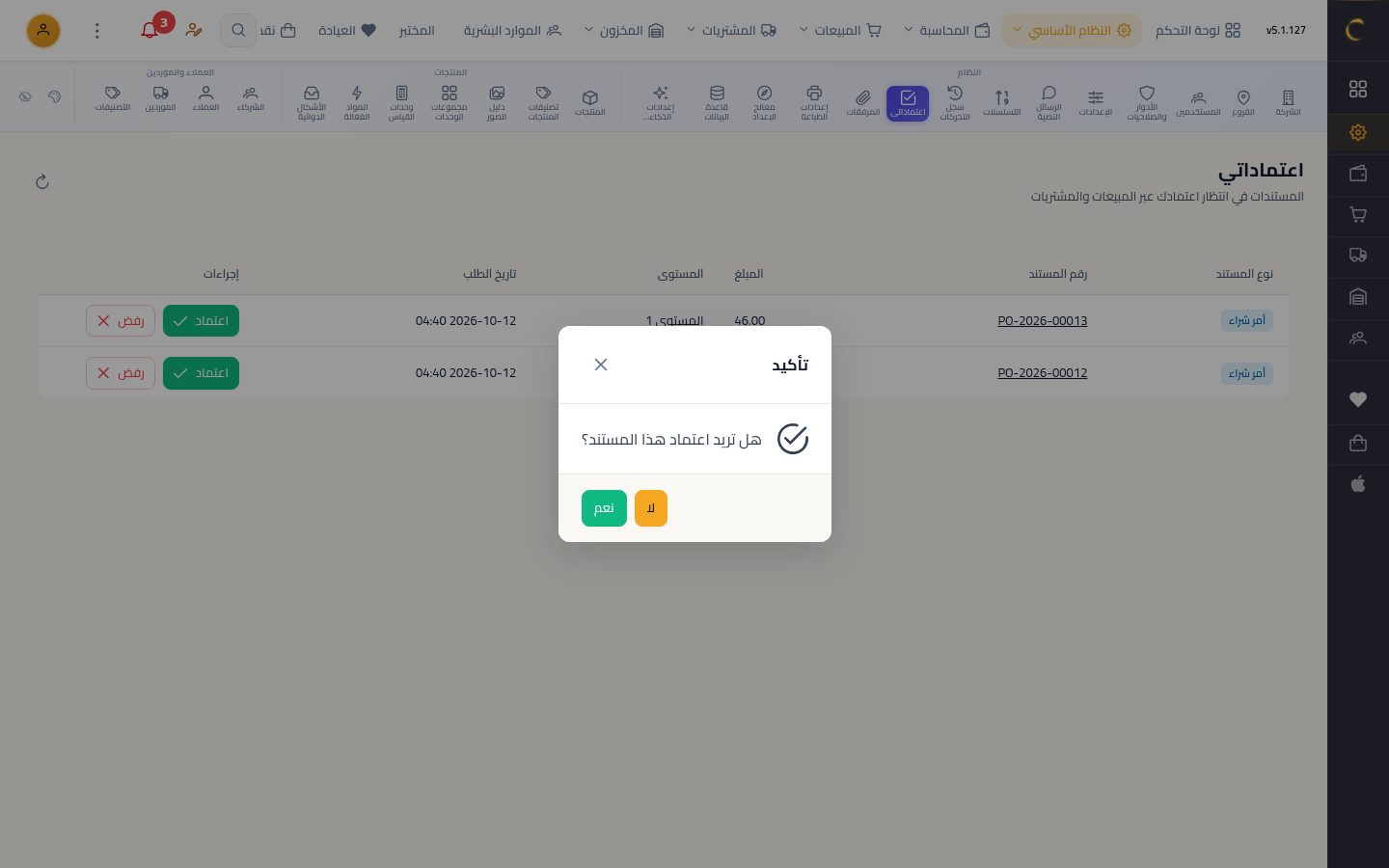The height and width of the screenshot is (868, 1389).
Task: Open document link PO-2026-00013
Action: [x=1042, y=320]
